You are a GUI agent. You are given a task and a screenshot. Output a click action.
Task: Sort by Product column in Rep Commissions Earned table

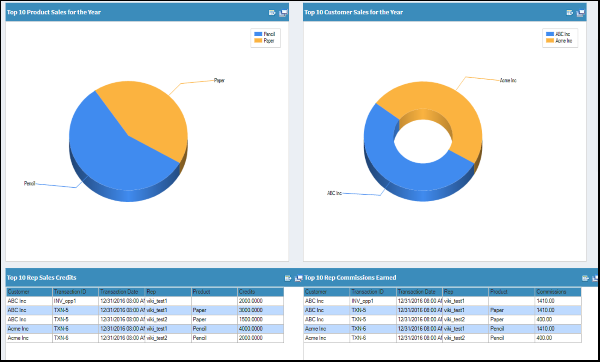pos(512,292)
